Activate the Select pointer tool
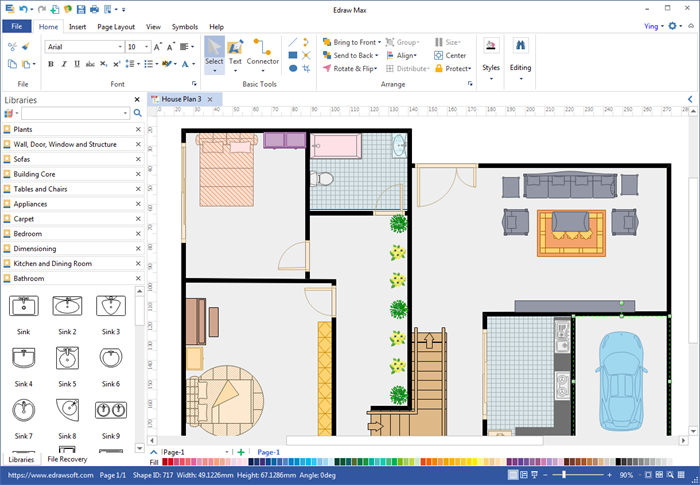This screenshot has width=700, height=485. [214, 53]
